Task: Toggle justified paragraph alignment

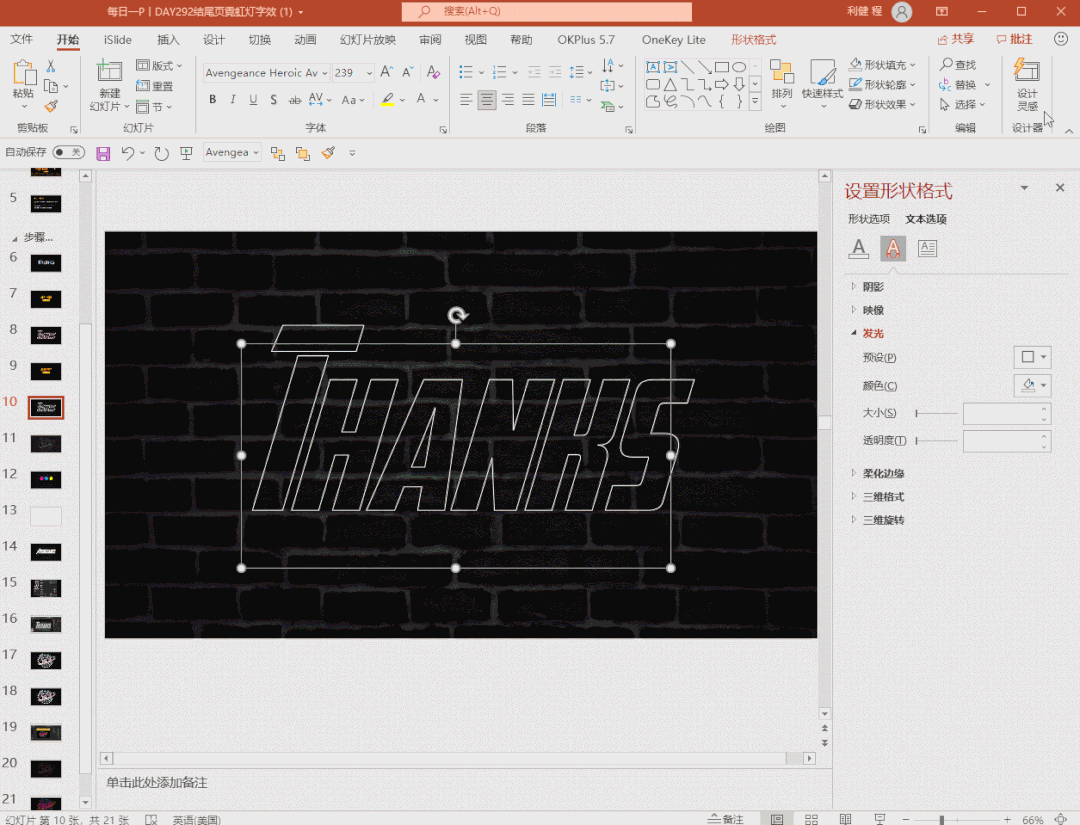Action: coord(528,101)
